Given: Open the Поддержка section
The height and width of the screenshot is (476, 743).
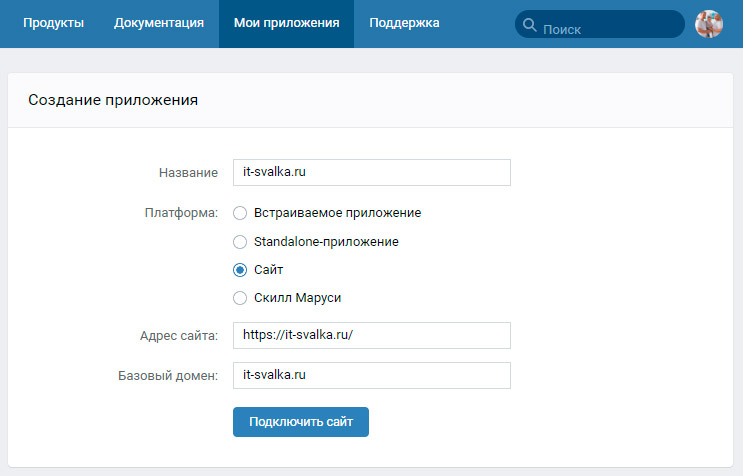Looking at the screenshot, I should tap(404, 23).
